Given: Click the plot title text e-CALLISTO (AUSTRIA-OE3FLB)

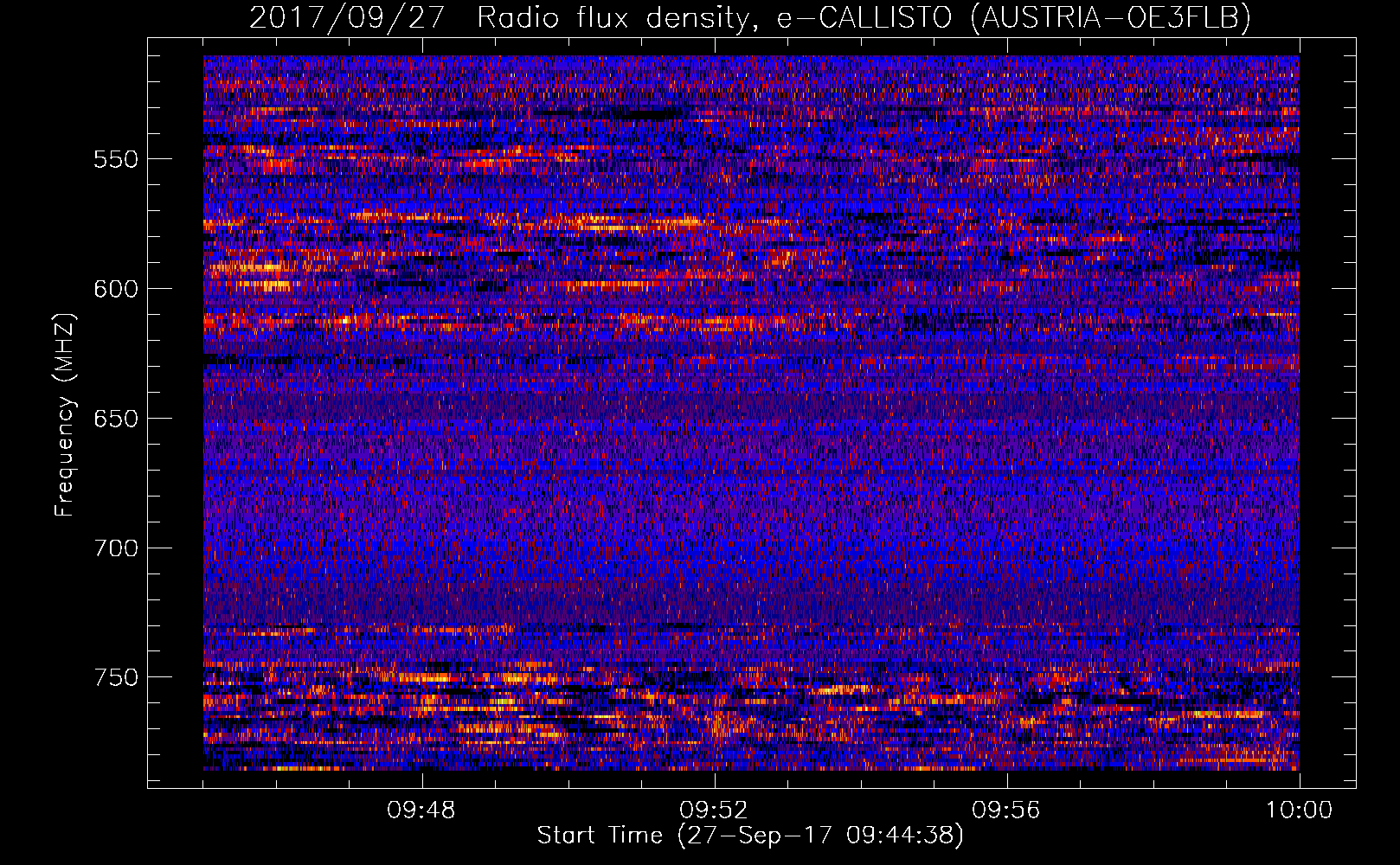Looking at the screenshot, I should [1014, 17].
